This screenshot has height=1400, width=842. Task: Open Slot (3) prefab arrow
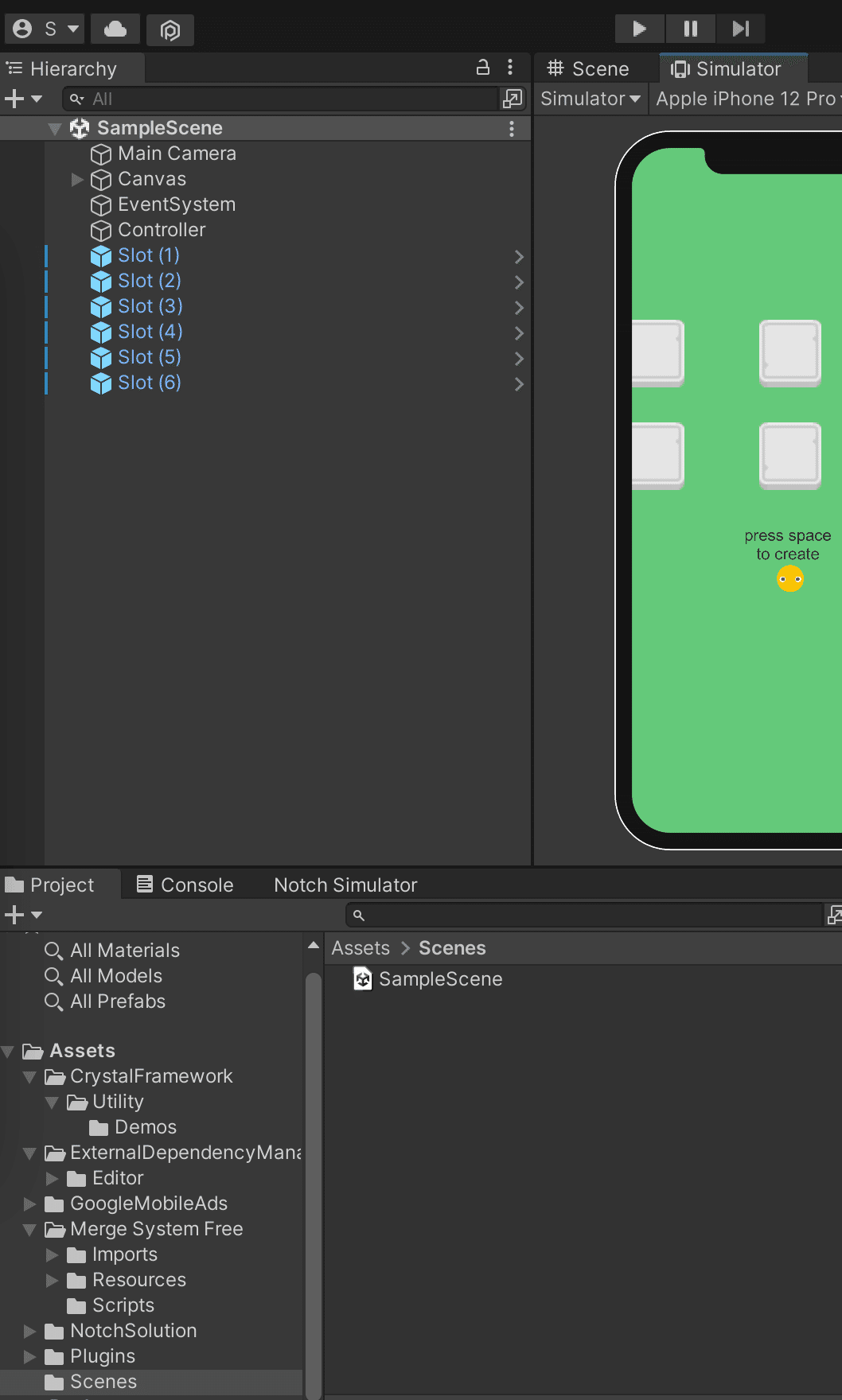click(x=519, y=307)
